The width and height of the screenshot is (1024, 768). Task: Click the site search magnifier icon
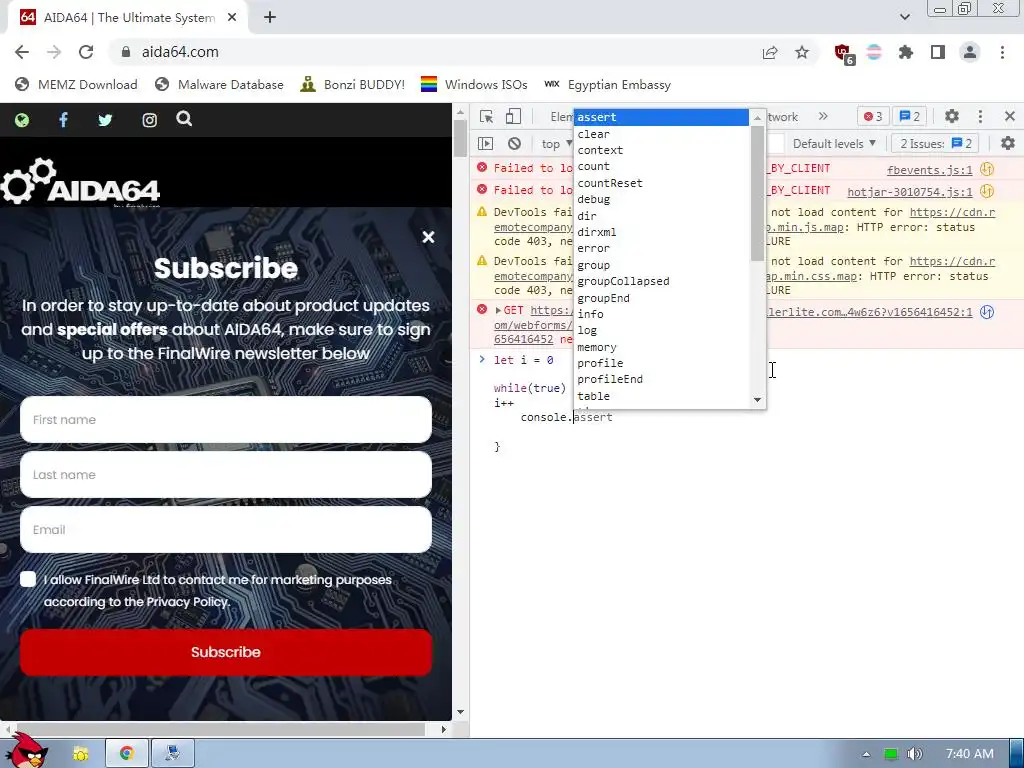pos(184,119)
